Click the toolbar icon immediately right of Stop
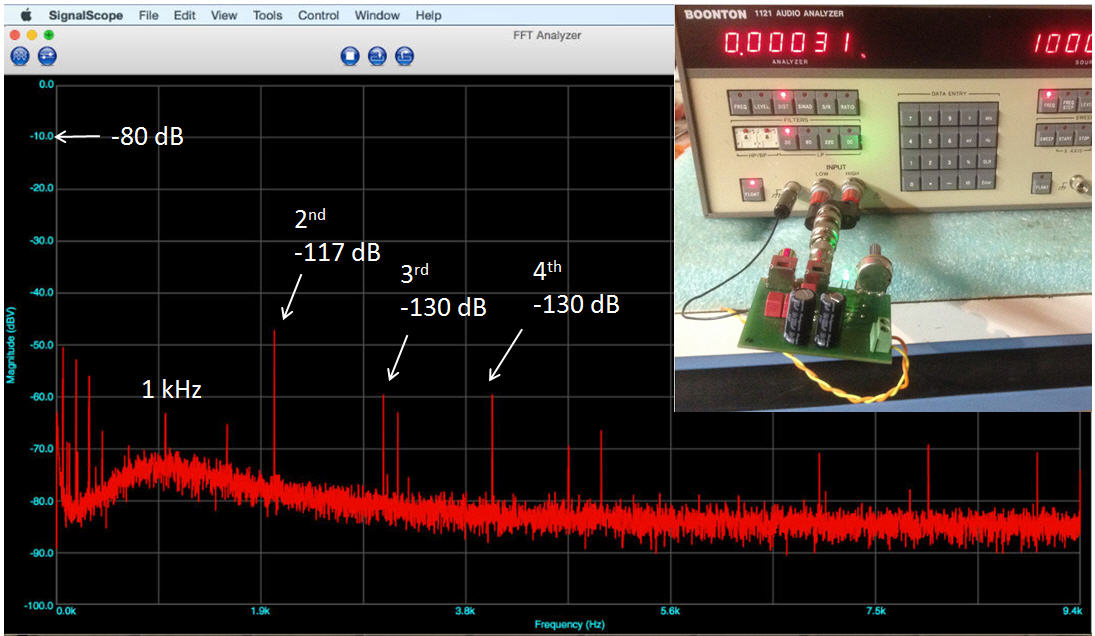1095x636 pixels. (x=377, y=56)
